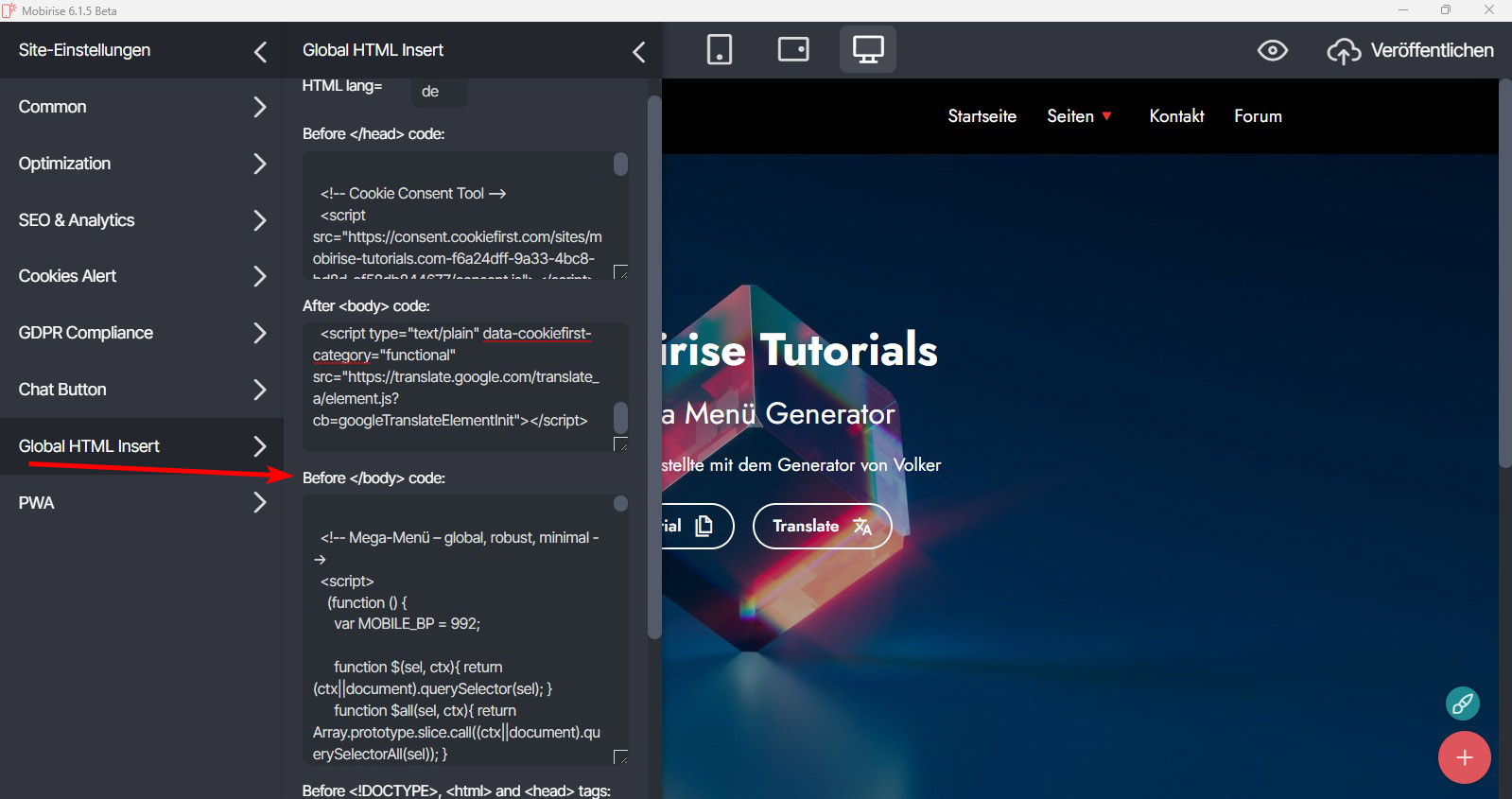Click the Kontakt navigation link

[x=1176, y=116]
